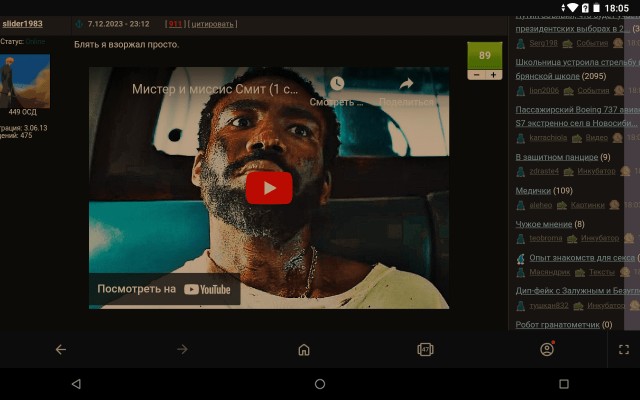
Task: Go forward with browser forward arrow
Action: click(182, 349)
